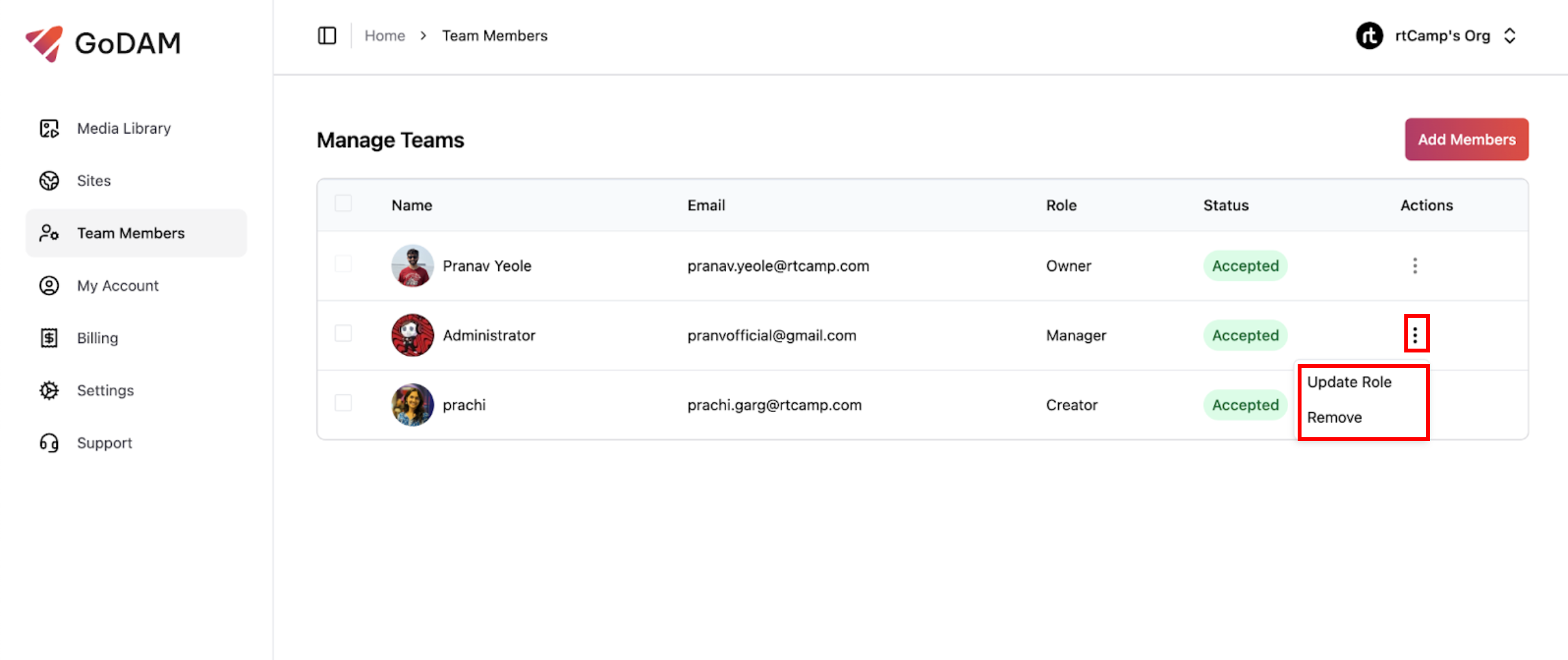The height and width of the screenshot is (660, 1568).
Task: Open actions menu for Pranav Yeole
Action: click(x=1415, y=266)
